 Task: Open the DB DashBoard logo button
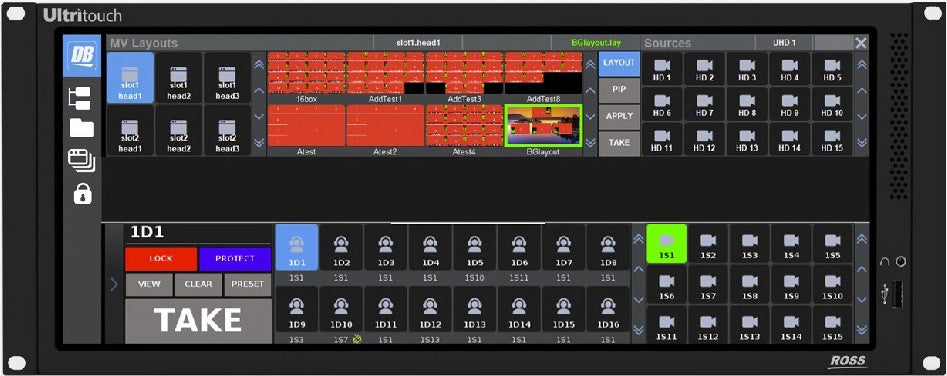[82, 55]
